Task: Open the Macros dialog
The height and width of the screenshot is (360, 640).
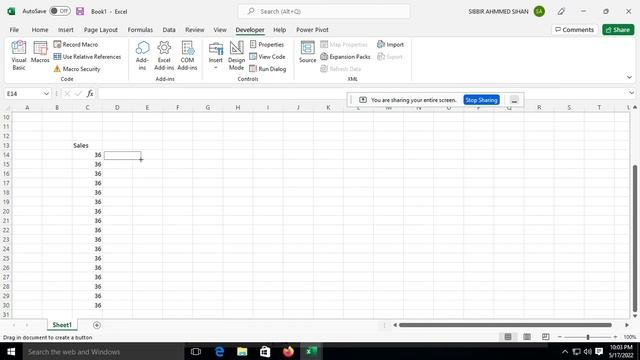Action: pos(40,52)
